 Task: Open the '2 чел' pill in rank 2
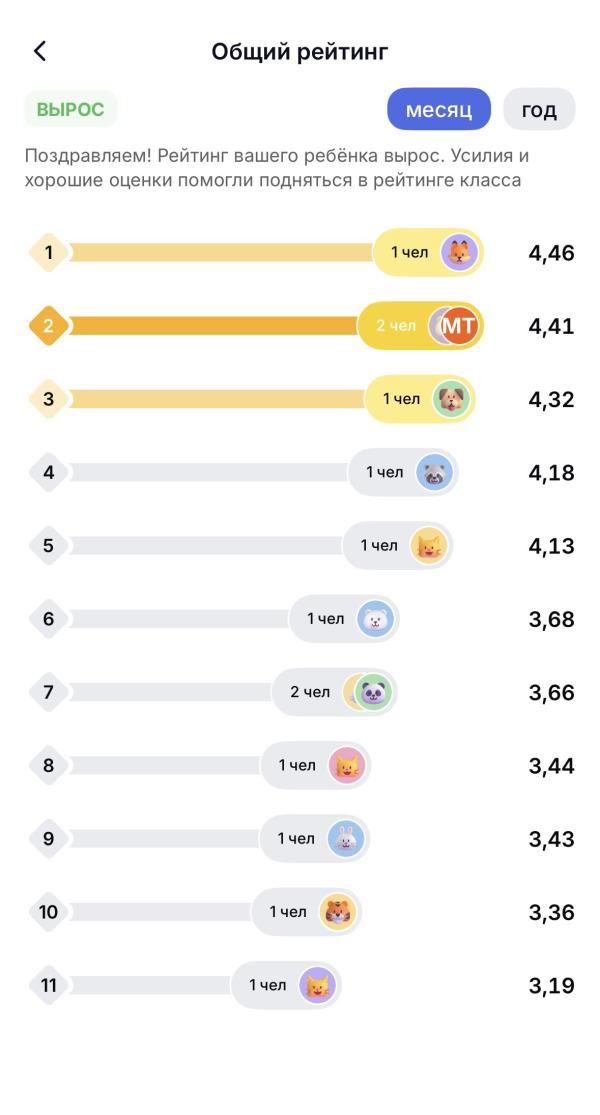pos(420,326)
